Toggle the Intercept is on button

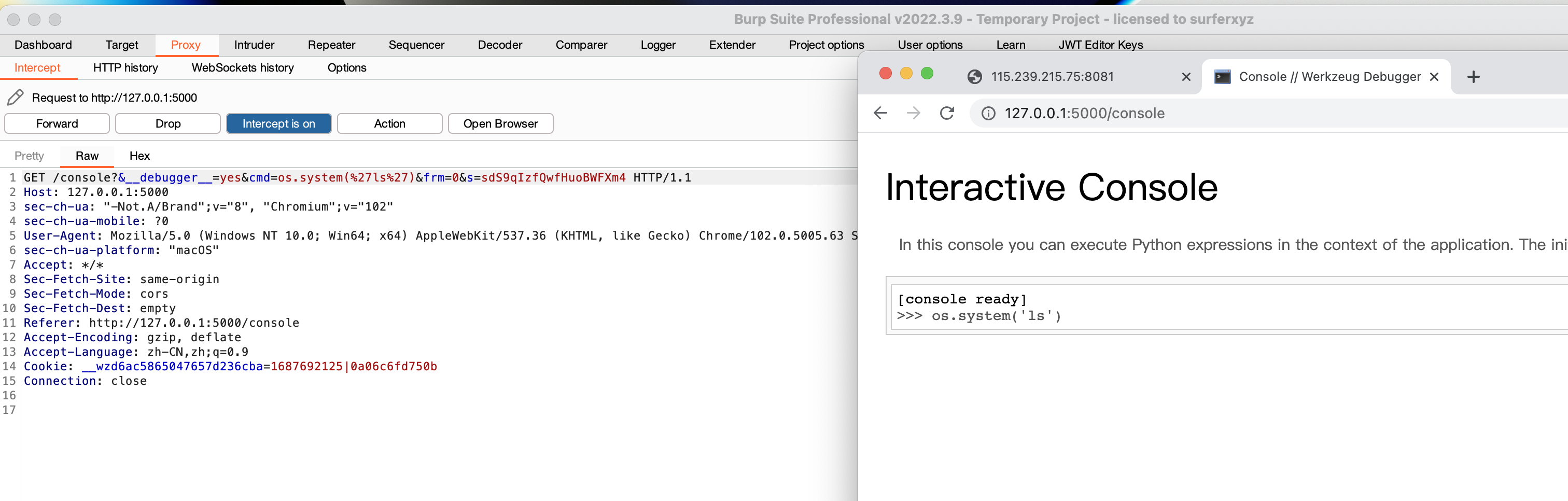pos(279,123)
